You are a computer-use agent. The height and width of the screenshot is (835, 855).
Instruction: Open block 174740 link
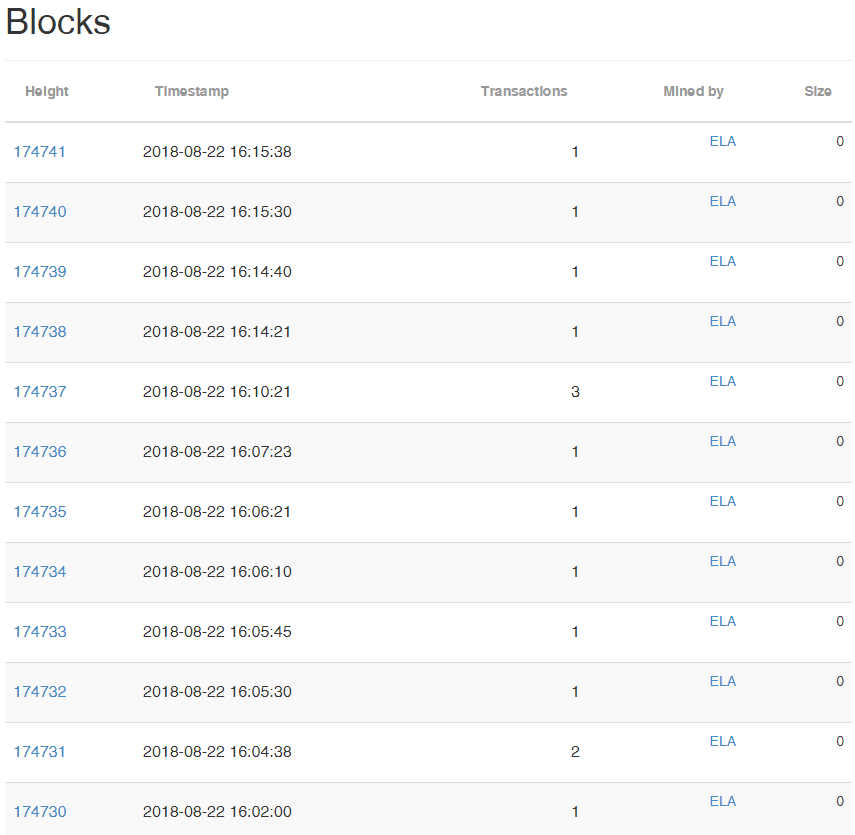(x=40, y=212)
